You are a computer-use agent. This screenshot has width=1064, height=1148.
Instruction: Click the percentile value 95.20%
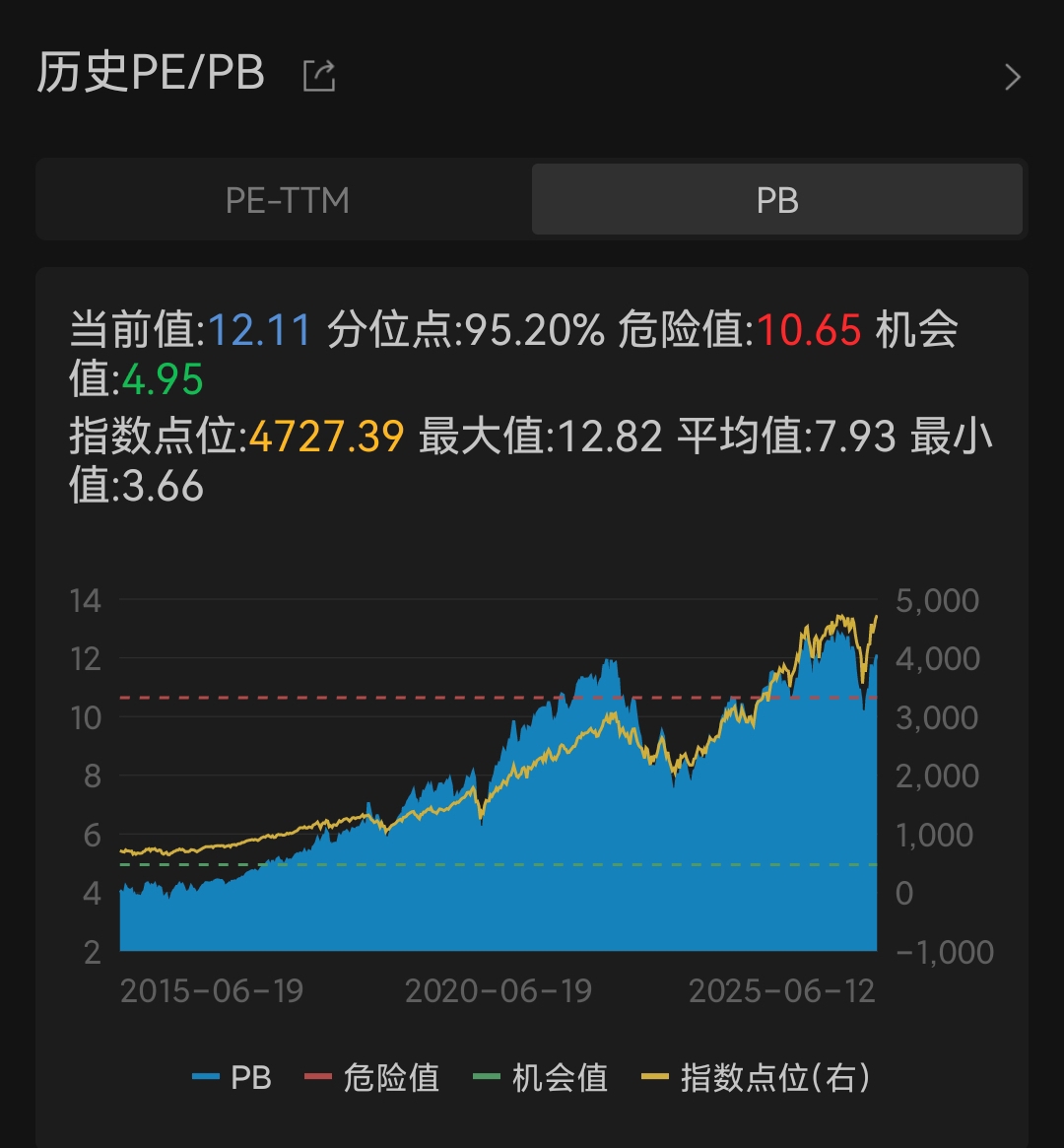click(x=535, y=329)
